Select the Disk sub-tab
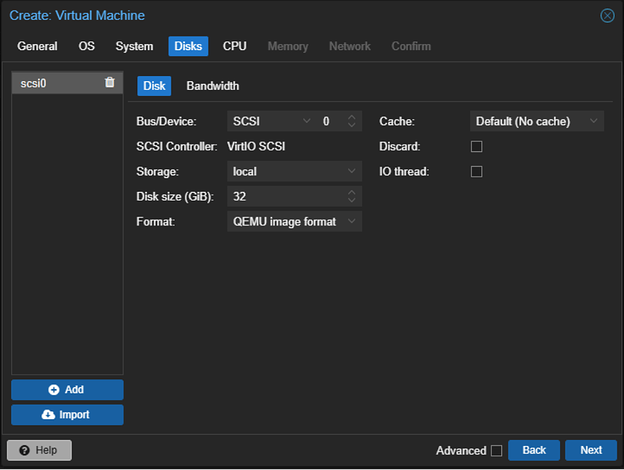624x470 pixels. 154,86
